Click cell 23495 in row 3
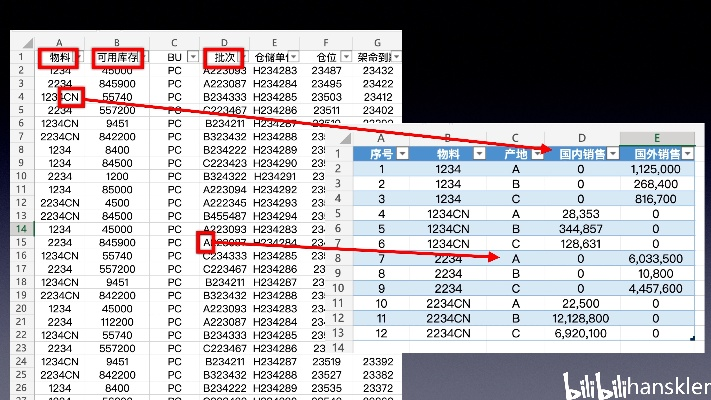 click(326, 83)
